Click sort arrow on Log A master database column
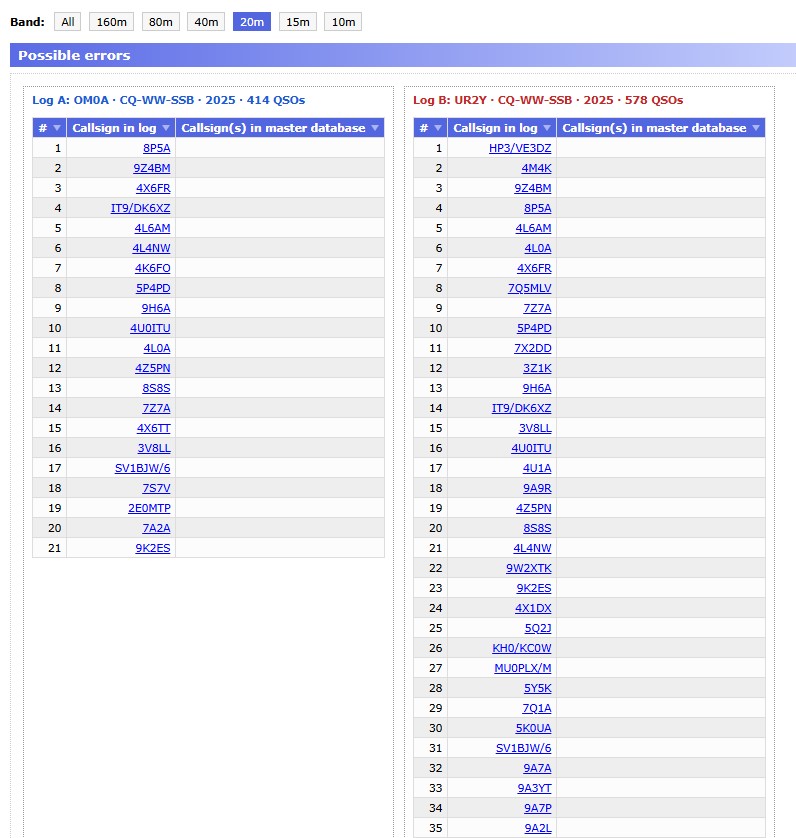The width and height of the screenshot is (796, 838). (375, 128)
